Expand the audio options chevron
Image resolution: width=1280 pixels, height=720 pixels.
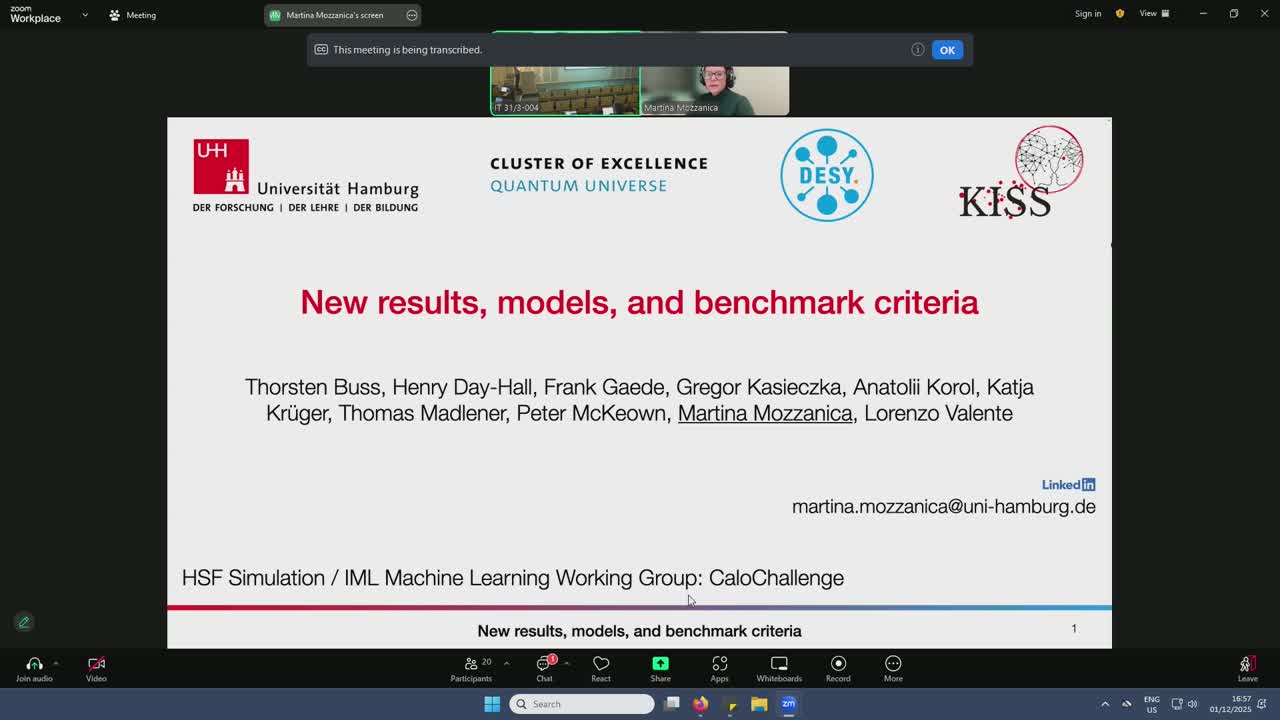coord(56,663)
